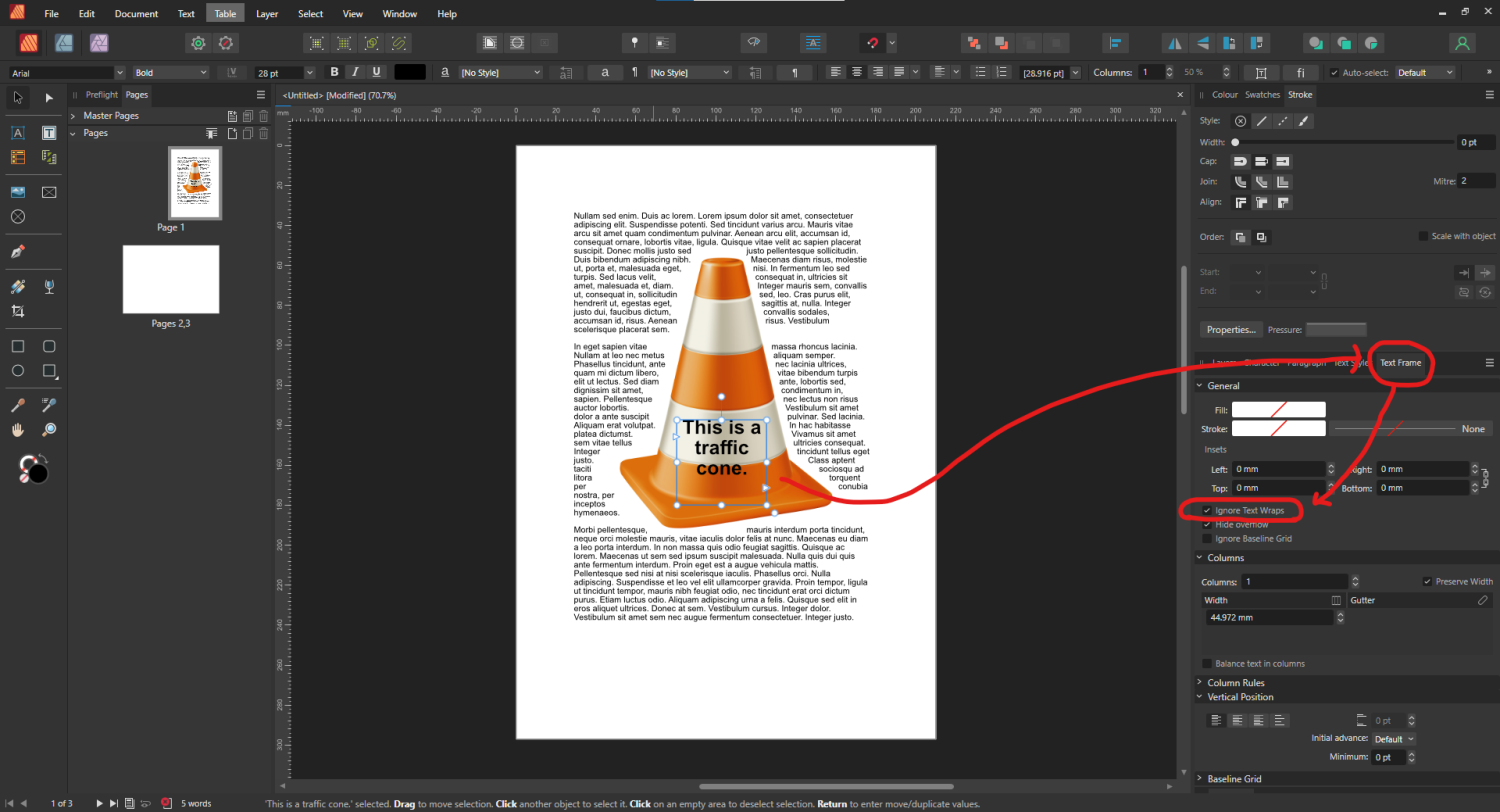Enable Balance text in columns
Image resolution: width=1500 pixels, height=812 pixels.
1208,663
